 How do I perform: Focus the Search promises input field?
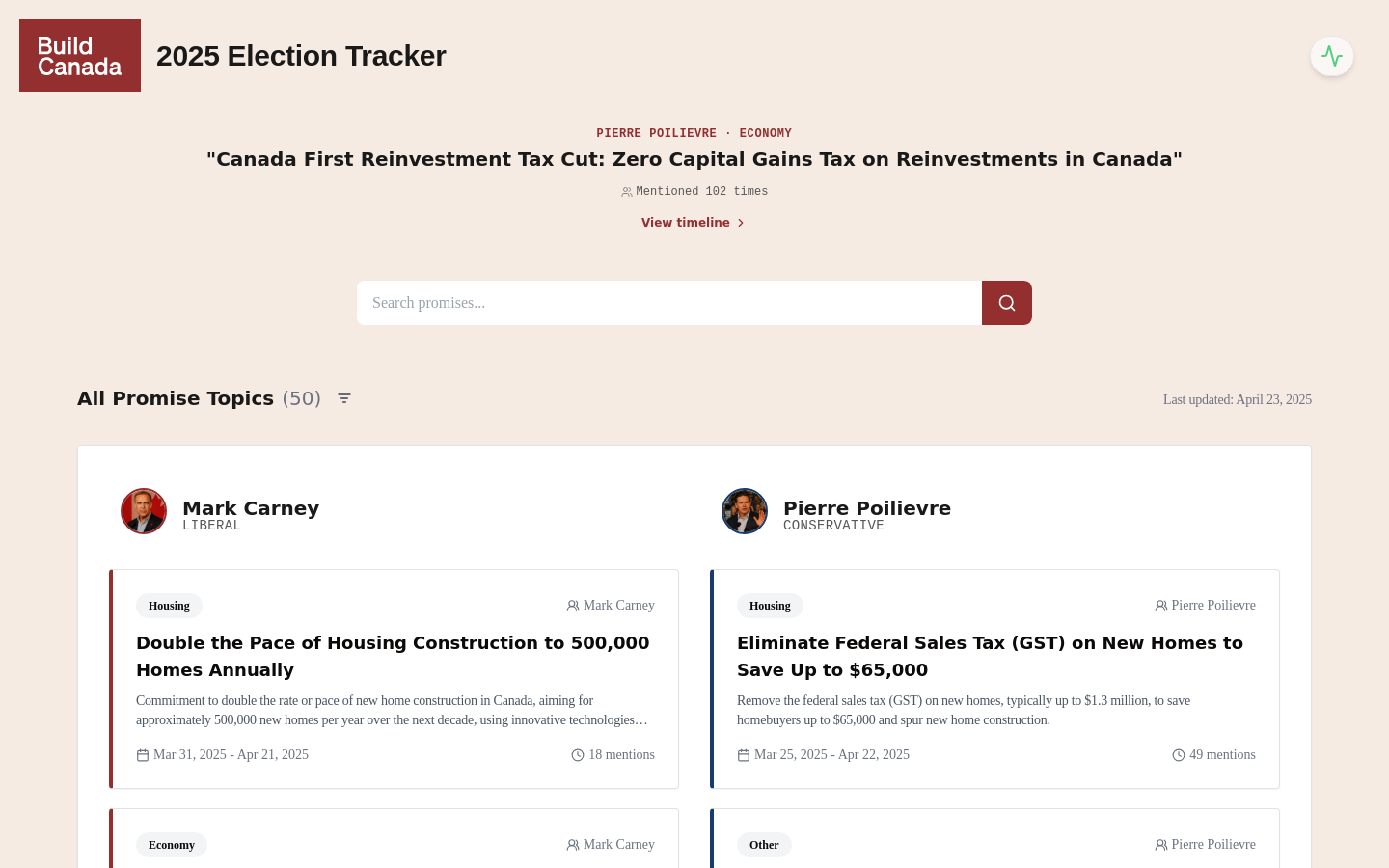(669, 303)
